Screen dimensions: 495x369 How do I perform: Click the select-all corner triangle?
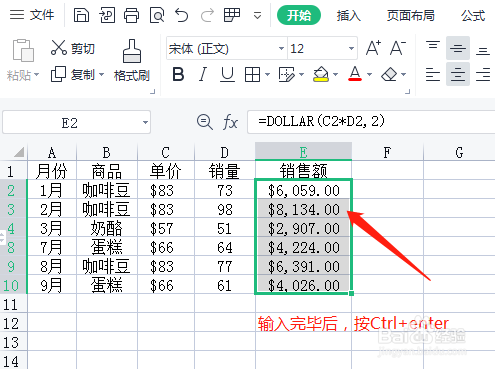pyautogui.click(x=19, y=152)
